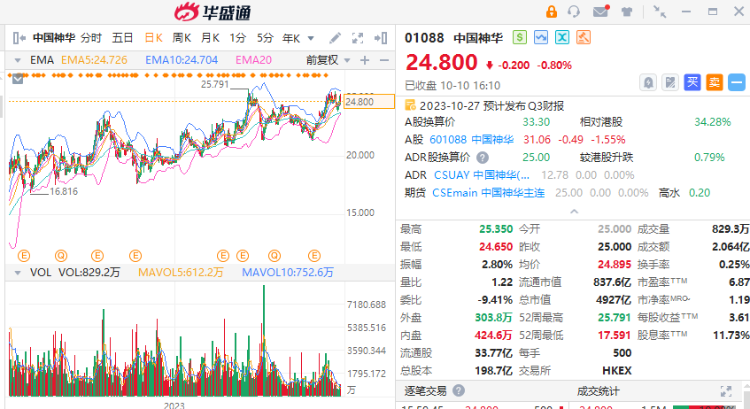Open the more periods dropdown after 年K
This screenshot has height=409, width=750.
pyautogui.click(x=310, y=38)
